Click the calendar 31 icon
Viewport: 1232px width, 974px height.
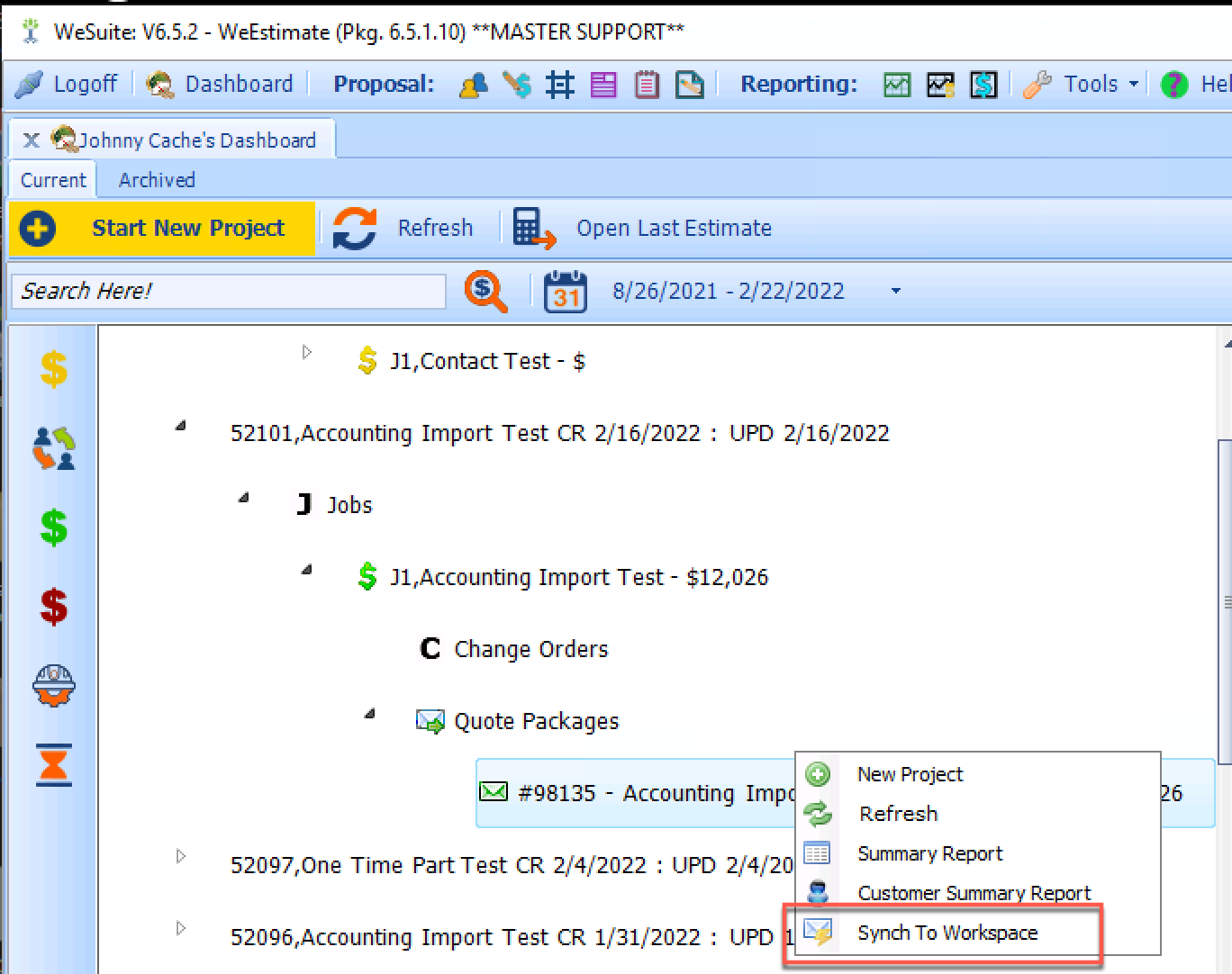[x=566, y=291]
